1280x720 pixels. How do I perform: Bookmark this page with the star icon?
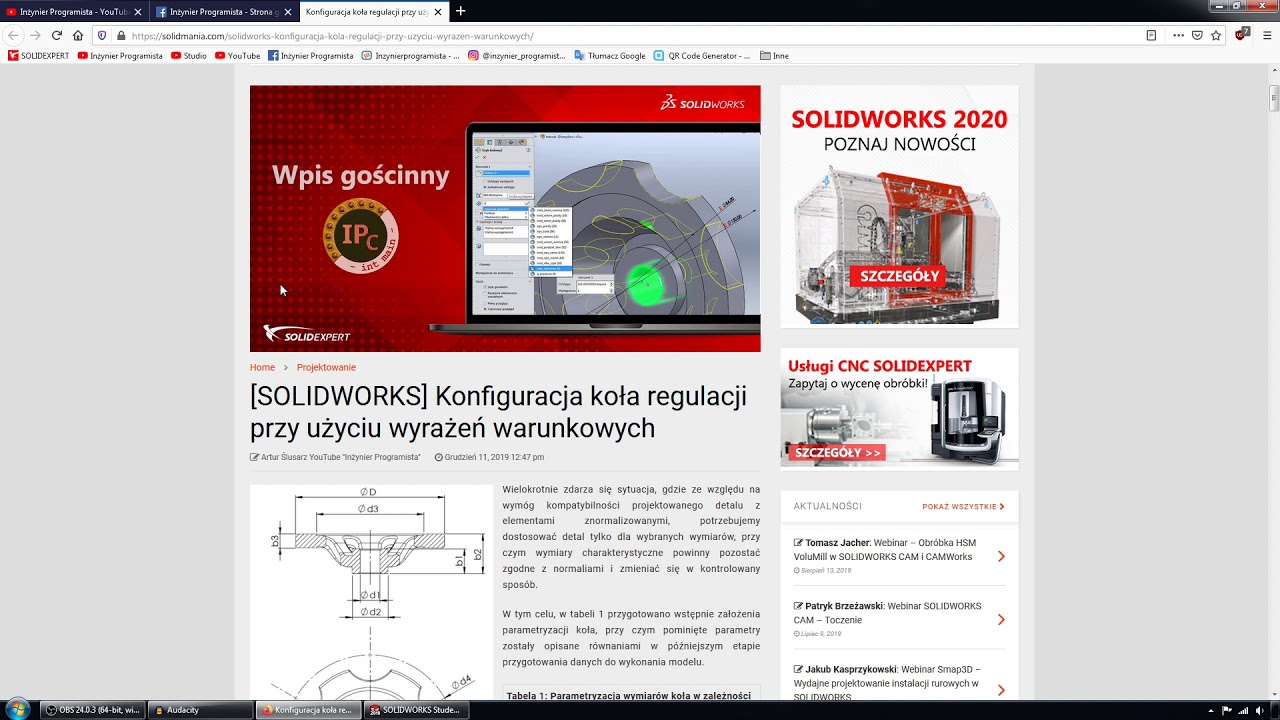tap(1216, 35)
